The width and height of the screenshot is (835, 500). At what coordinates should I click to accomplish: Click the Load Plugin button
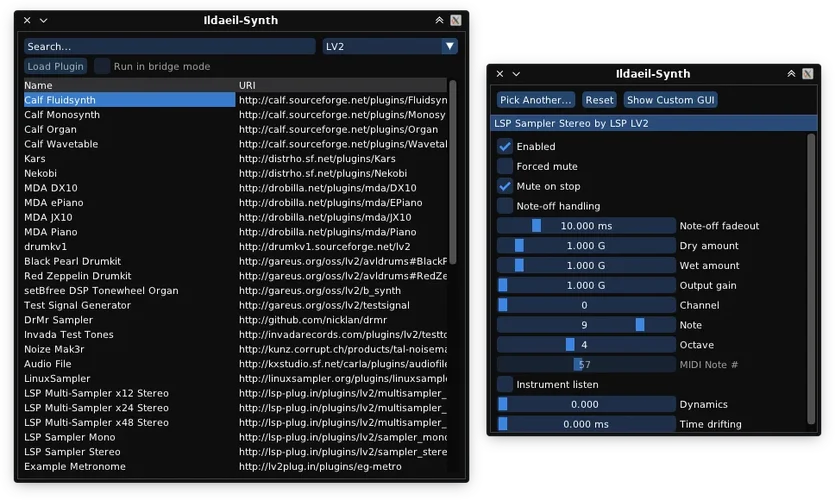tap(55, 67)
